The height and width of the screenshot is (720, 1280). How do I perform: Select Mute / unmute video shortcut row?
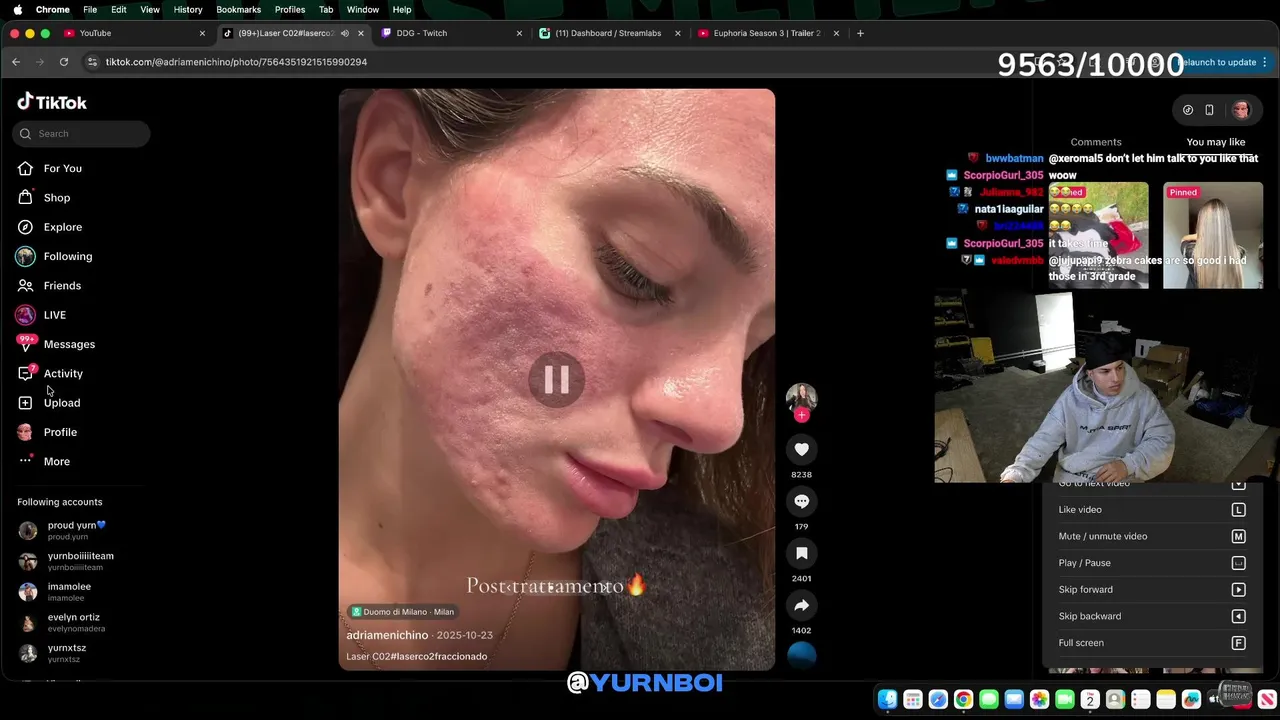(x=1152, y=536)
